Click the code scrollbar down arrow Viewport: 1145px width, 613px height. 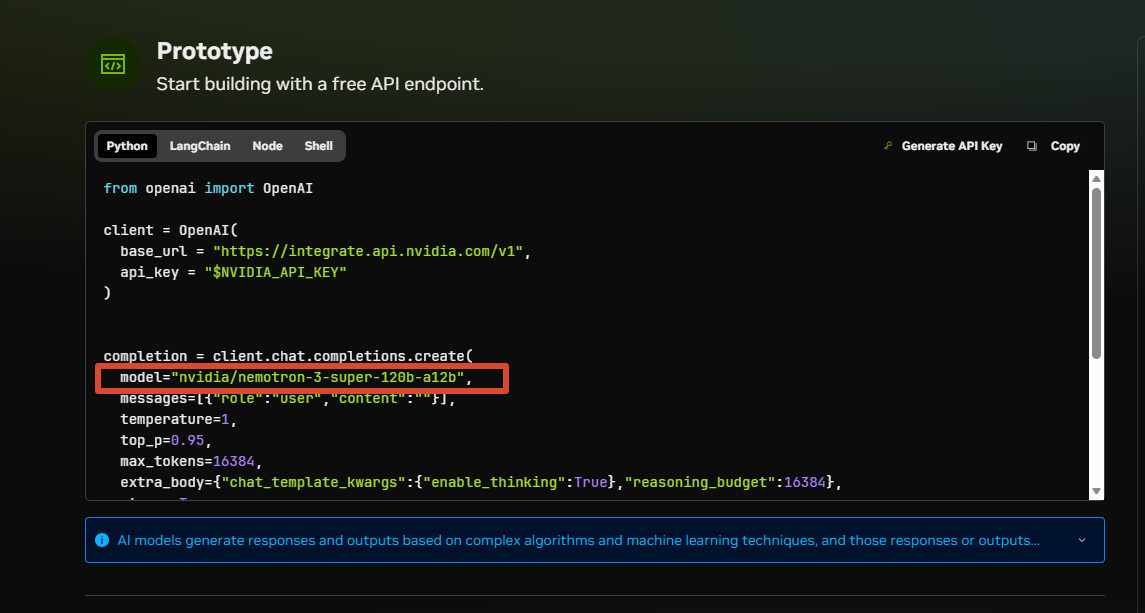(x=1096, y=491)
